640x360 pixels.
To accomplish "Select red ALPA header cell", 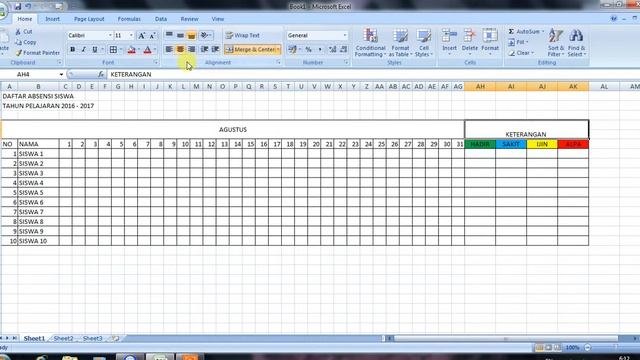I will pyautogui.click(x=573, y=144).
